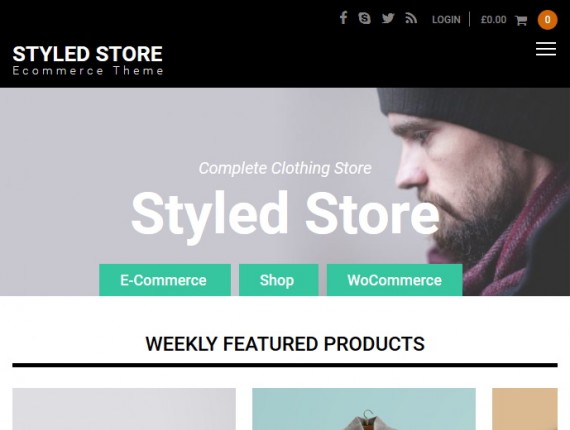Click the Ecommerce Theme tagline
Viewport: 570px width, 430px height.
point(88,71)
